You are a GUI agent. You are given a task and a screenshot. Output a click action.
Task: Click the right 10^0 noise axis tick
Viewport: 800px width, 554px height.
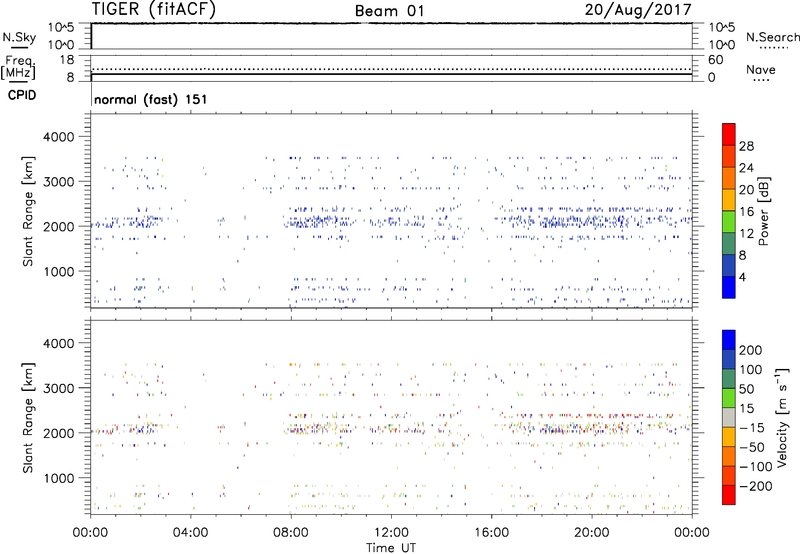point(721,45)
